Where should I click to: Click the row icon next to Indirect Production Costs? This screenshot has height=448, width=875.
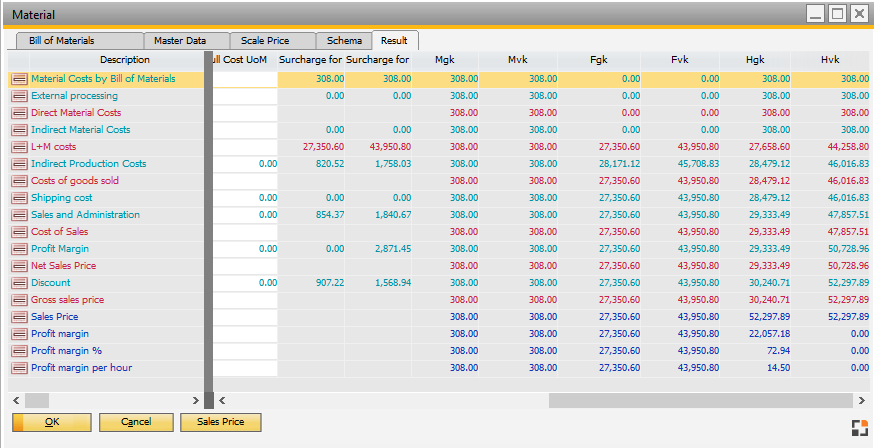[19, 164]
